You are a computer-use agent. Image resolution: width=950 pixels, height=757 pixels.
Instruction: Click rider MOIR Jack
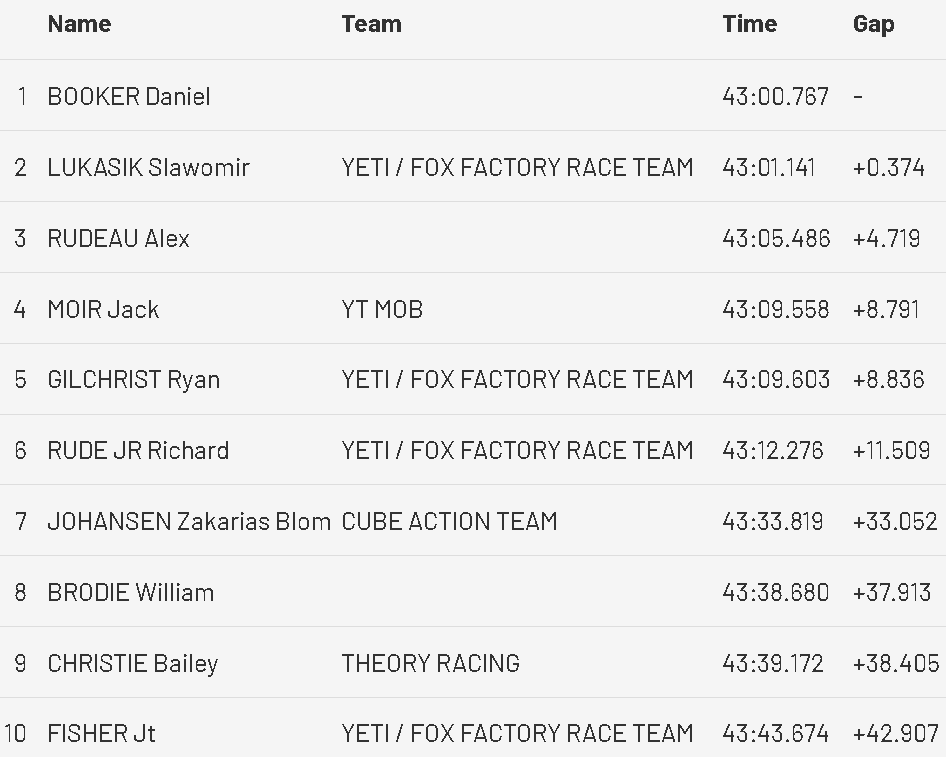(103, 309)
